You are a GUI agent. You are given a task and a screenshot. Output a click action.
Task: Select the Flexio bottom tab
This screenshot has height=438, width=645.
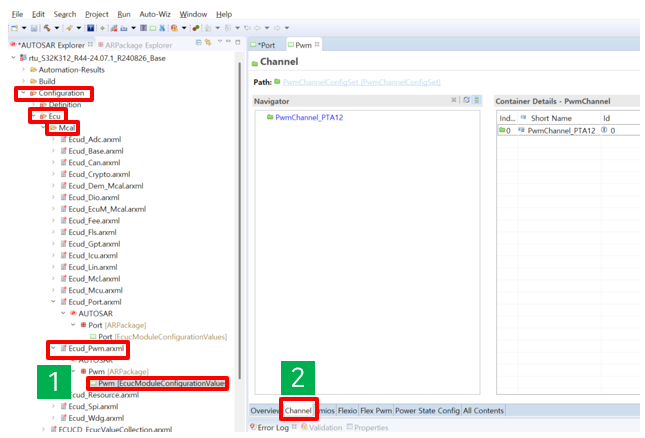(348, 410)
